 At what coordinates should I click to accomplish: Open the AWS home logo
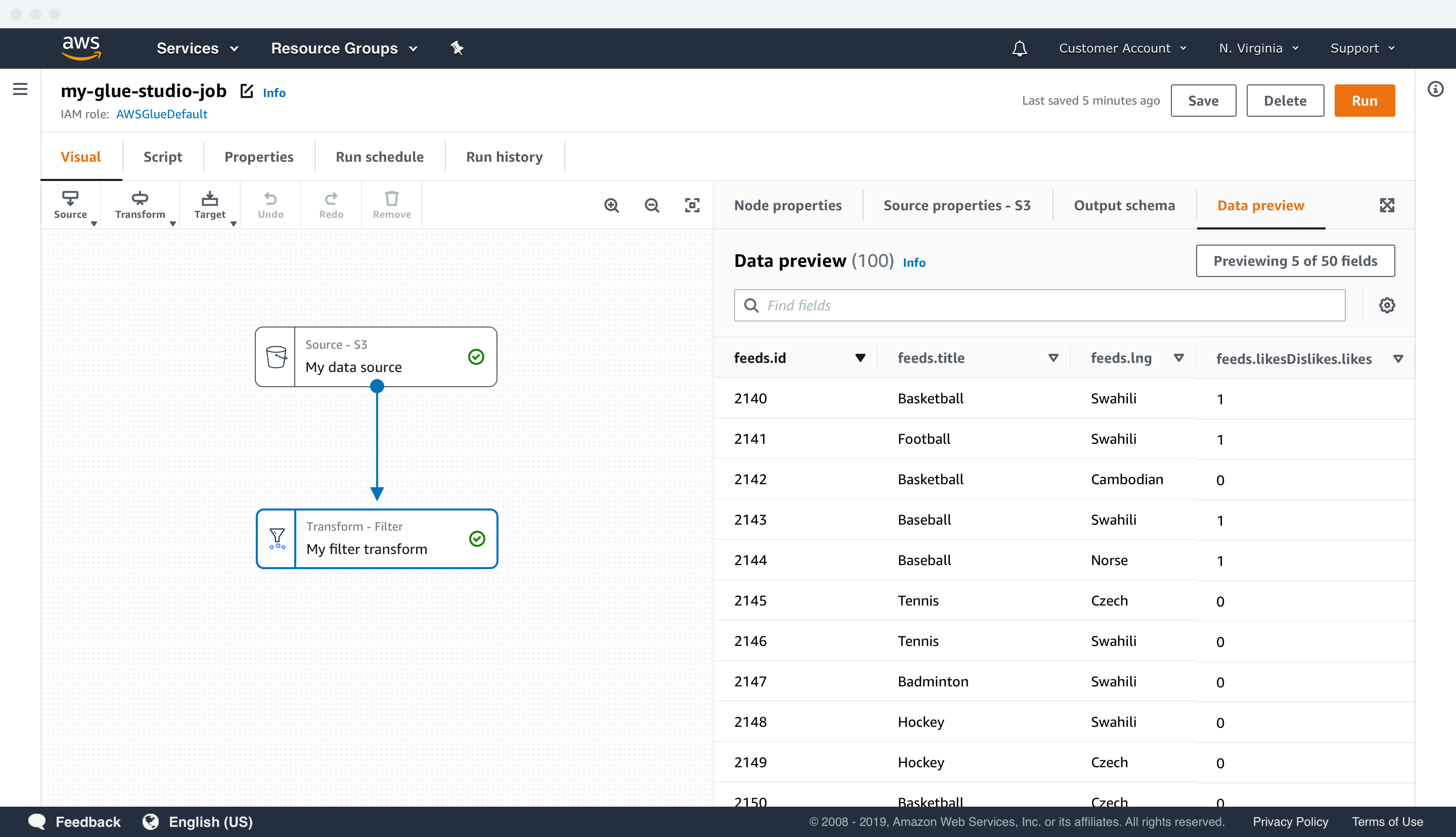[81, 49]
